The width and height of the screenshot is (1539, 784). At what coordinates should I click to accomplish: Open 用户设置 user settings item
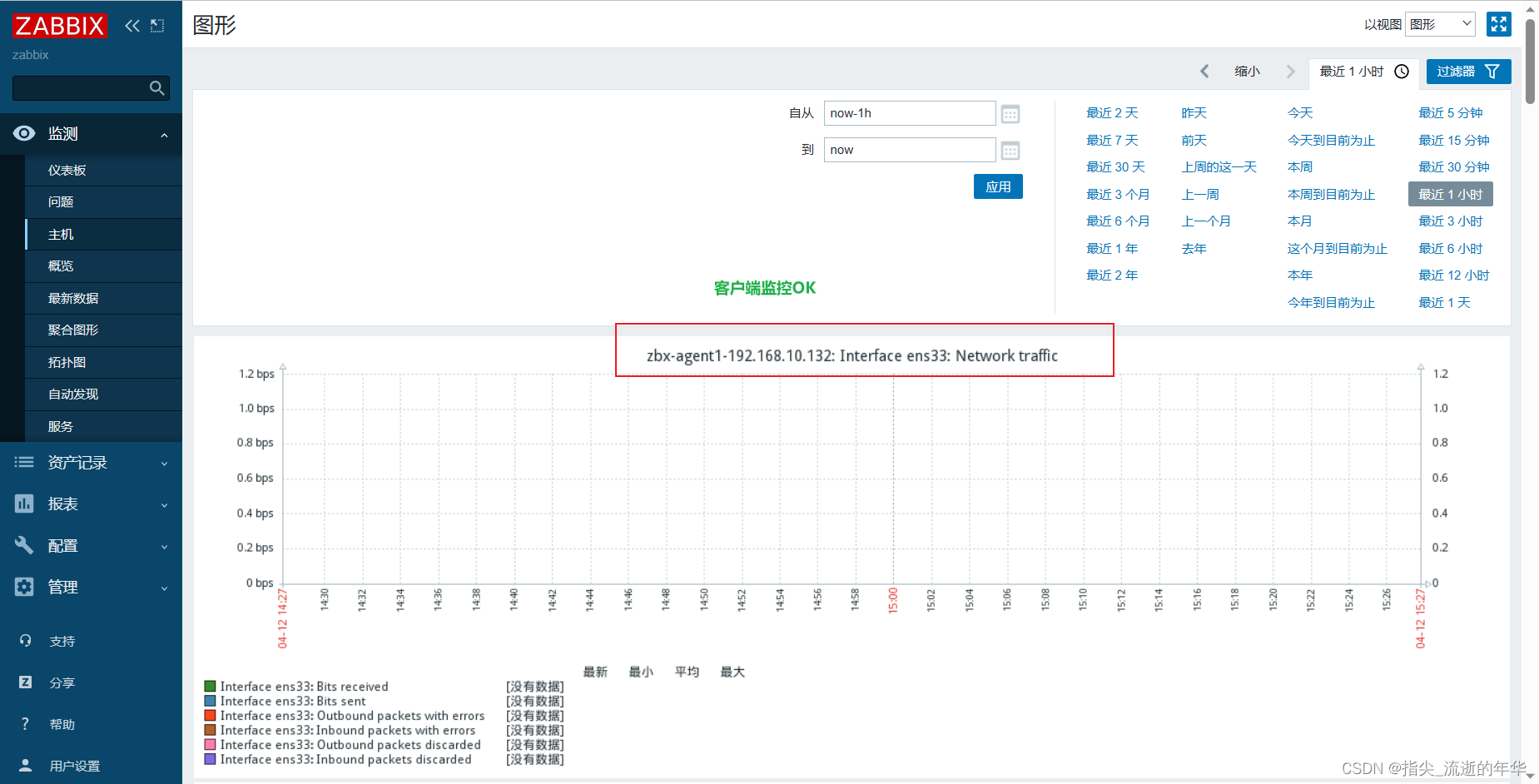click(x=91, y=766)
